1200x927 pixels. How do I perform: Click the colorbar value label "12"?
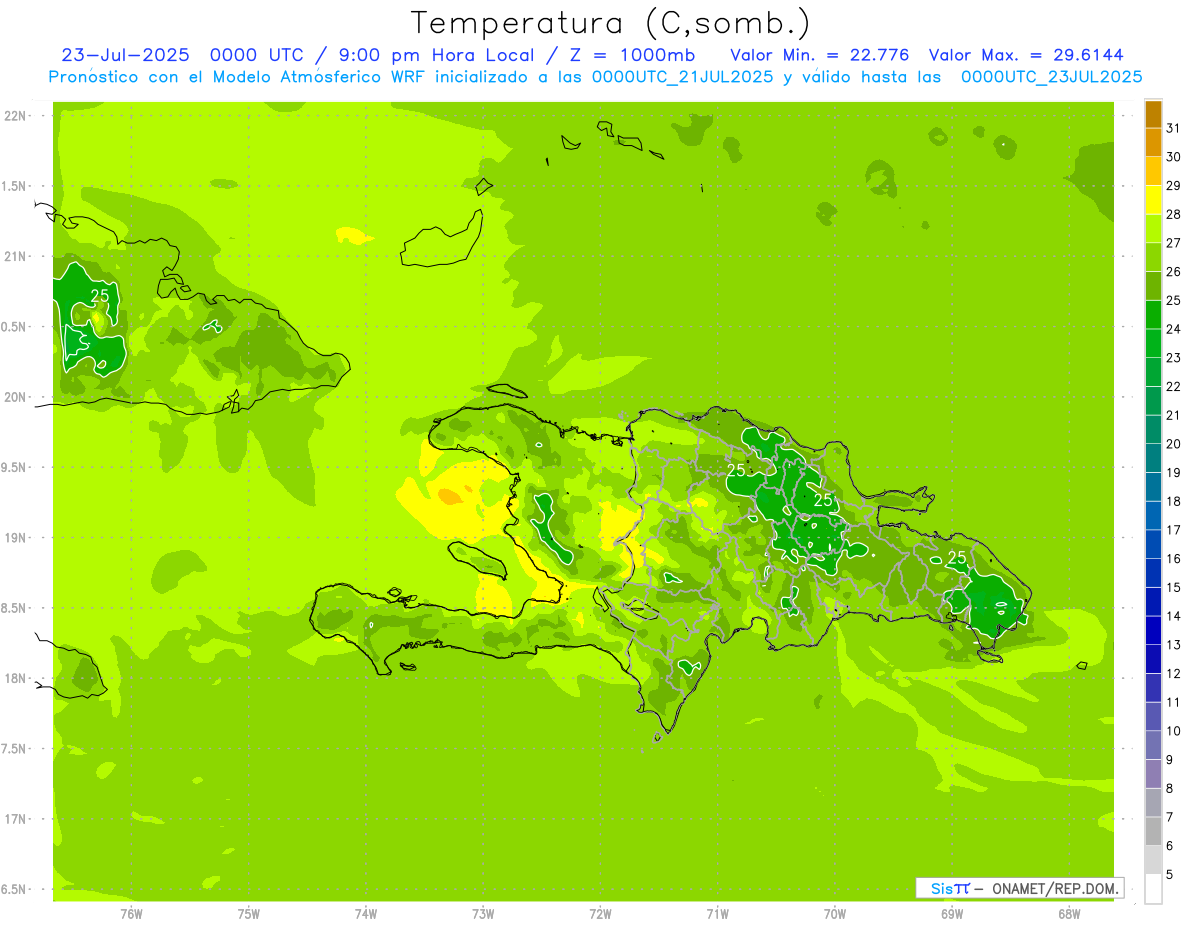tap(1174, 674)
